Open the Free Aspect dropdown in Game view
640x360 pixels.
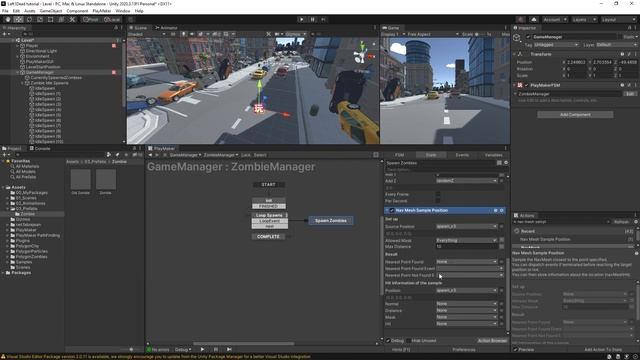433,34
